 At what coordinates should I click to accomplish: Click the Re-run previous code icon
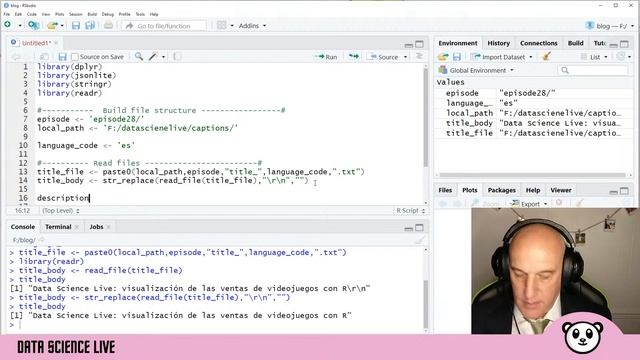353,56
